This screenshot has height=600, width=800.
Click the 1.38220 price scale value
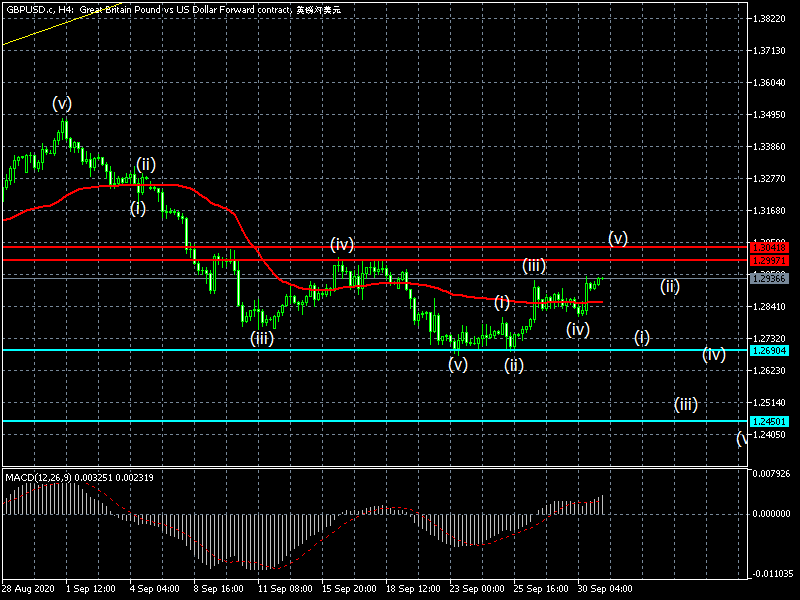770,19
